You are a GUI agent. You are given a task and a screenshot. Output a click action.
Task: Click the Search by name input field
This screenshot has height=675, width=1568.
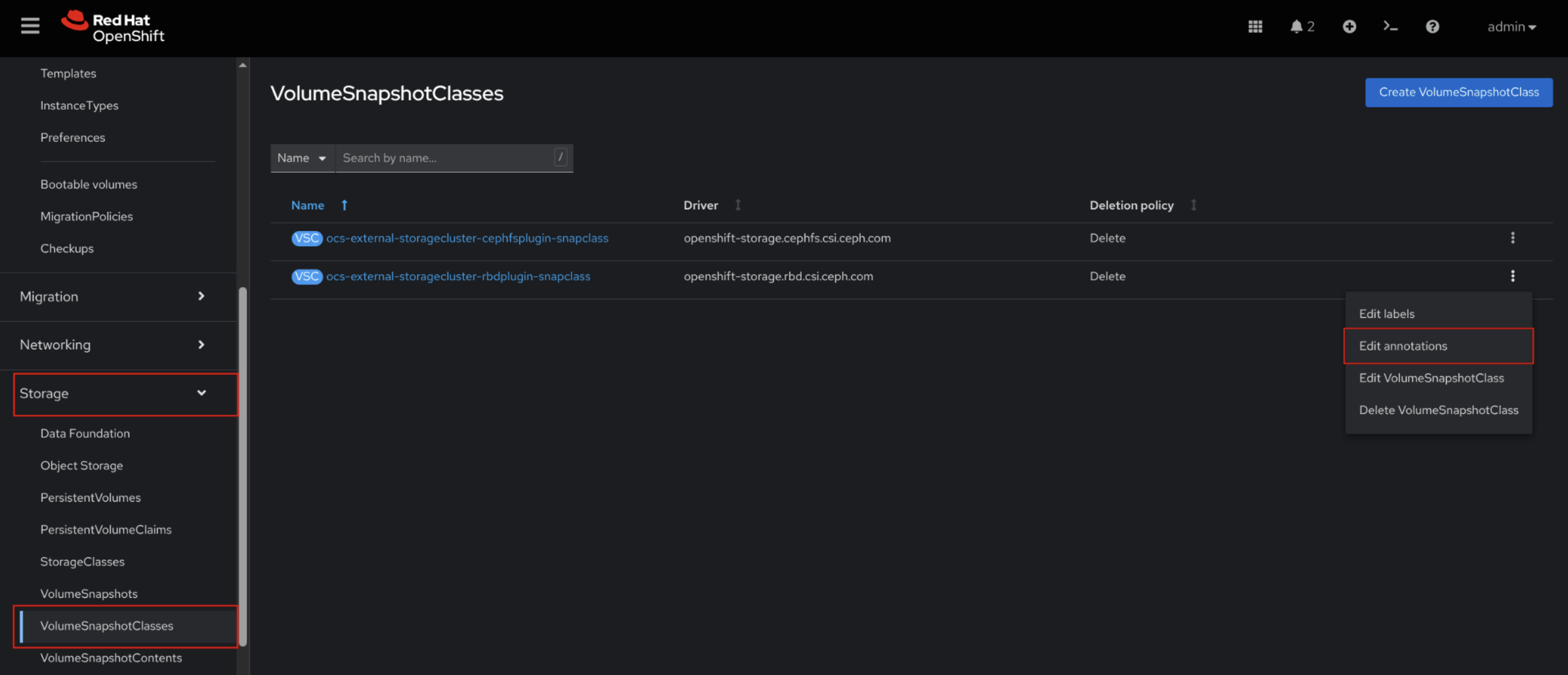tap(445, 158)
